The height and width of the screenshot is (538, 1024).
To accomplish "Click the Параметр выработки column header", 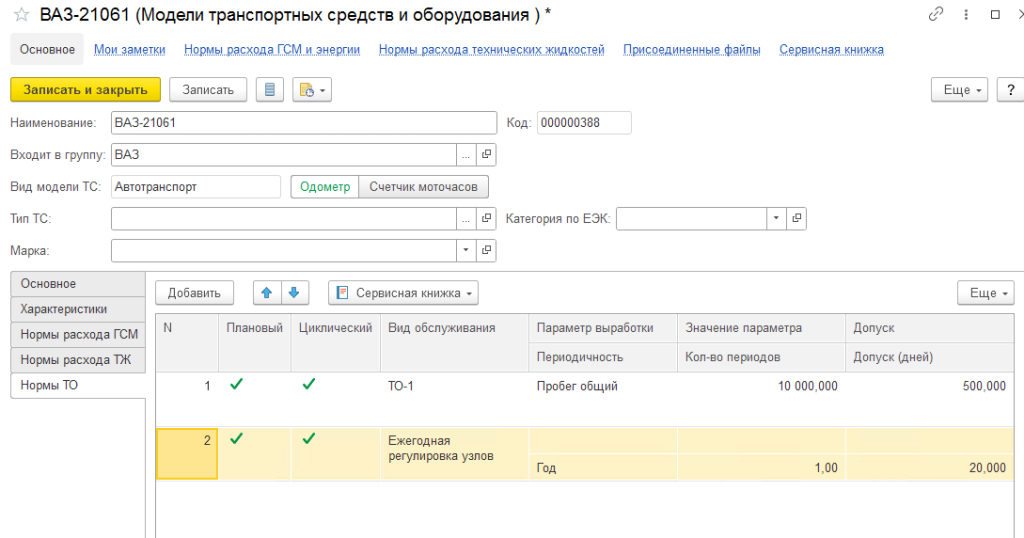I will tap(603, 328).
